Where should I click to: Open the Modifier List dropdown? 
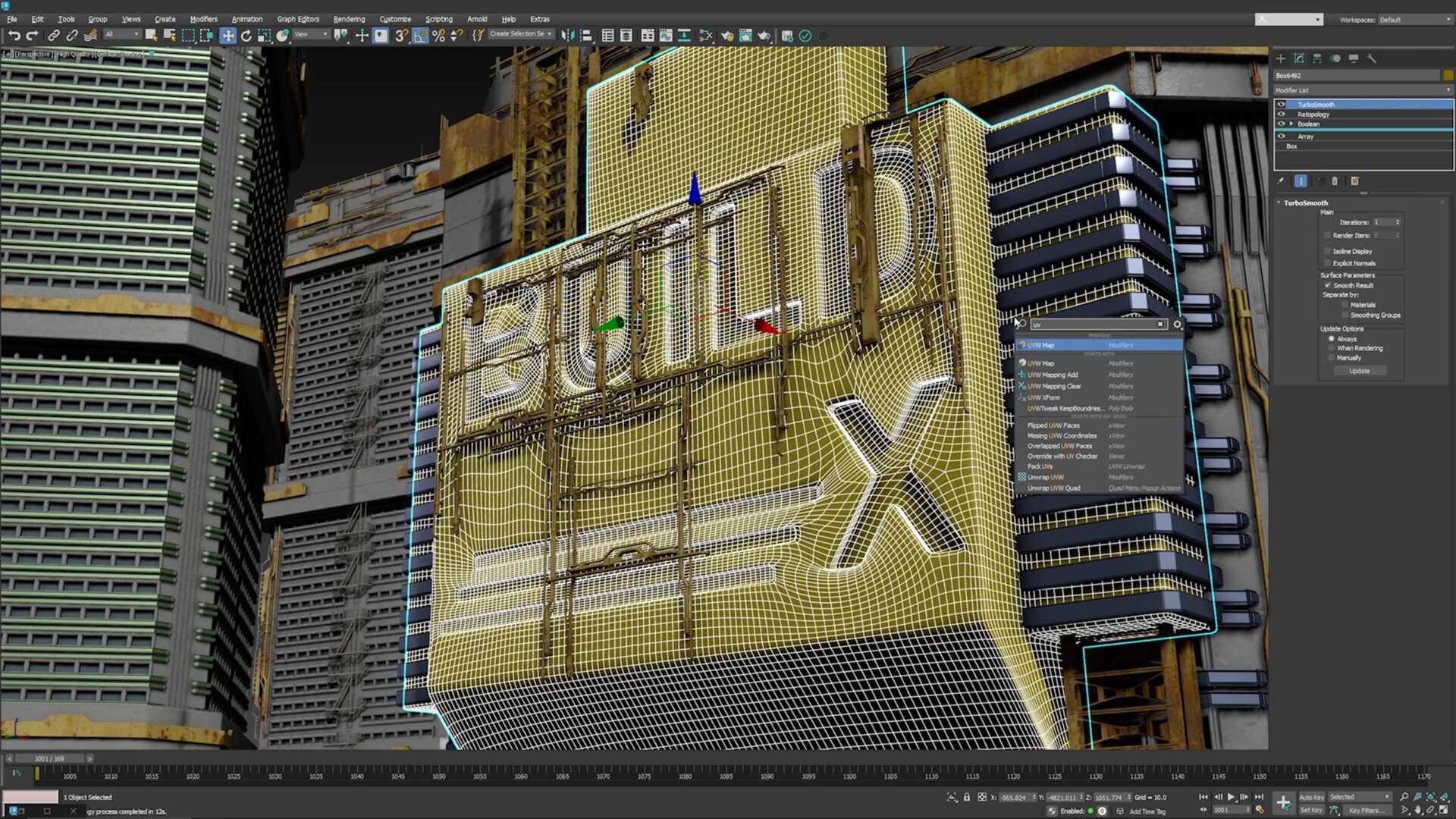[1363, 90]
